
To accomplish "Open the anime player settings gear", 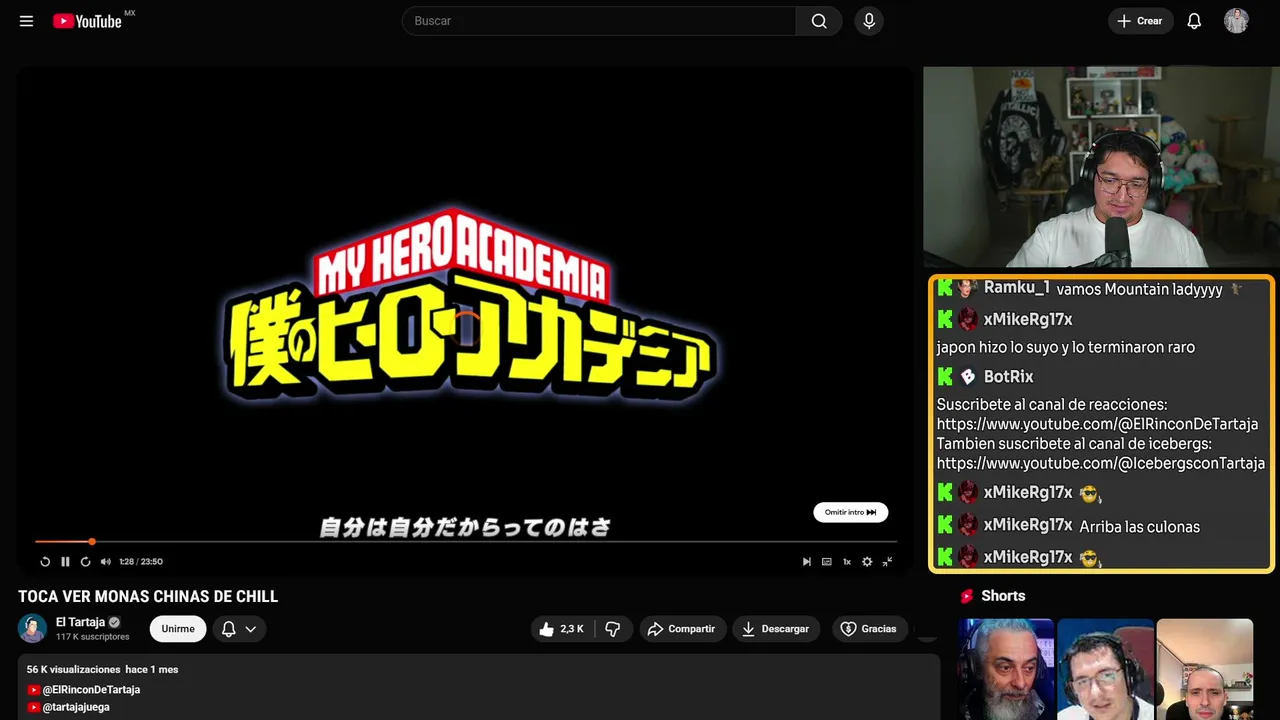I will 867,562.
